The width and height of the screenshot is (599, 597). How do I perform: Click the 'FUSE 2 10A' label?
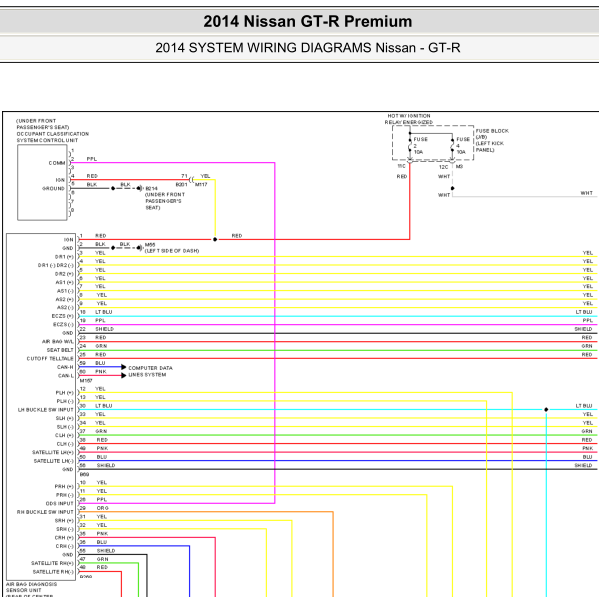tap(420, 146)
